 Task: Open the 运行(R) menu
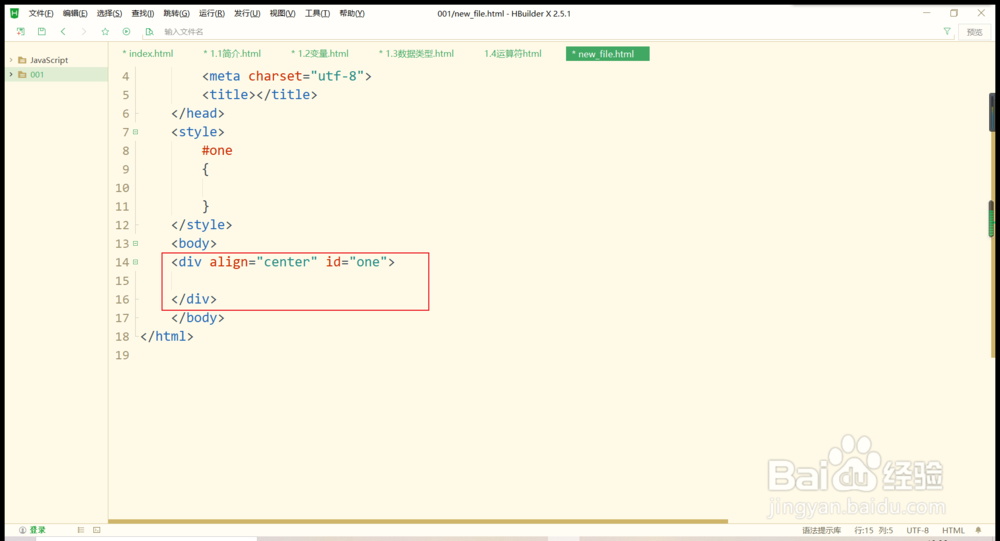pyautogui.click(x=212, y=13)
